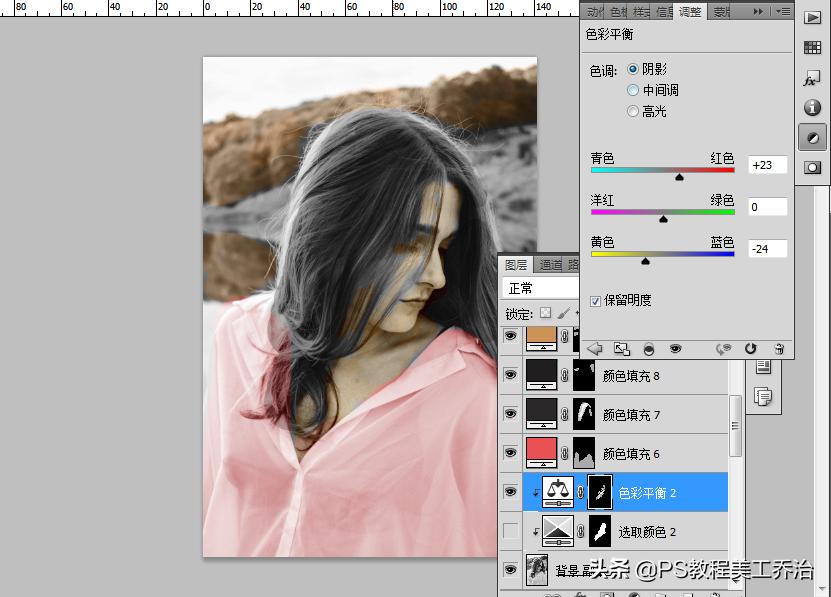Show the 选取颜色 2 layer
This screenshot has height=597, width=831.
point(511,531)
